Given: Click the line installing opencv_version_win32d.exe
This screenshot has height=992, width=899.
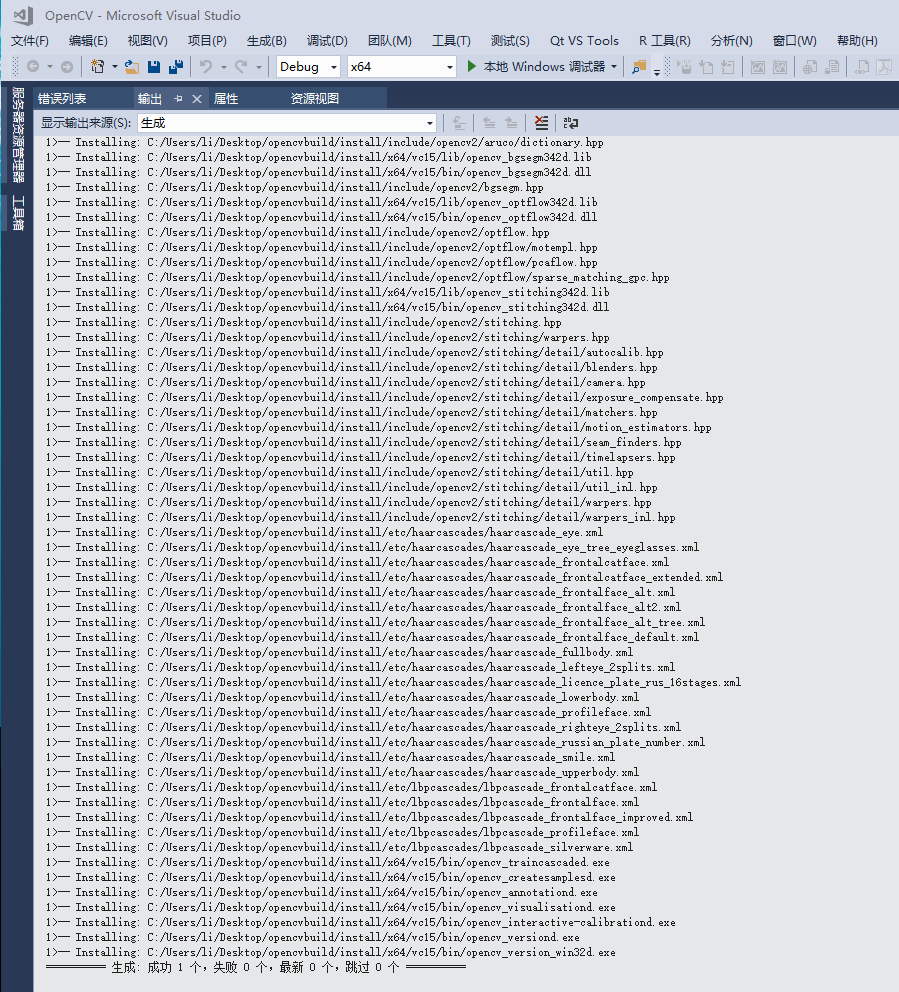Looking at the screenshot, I should [x=330, y=952].
